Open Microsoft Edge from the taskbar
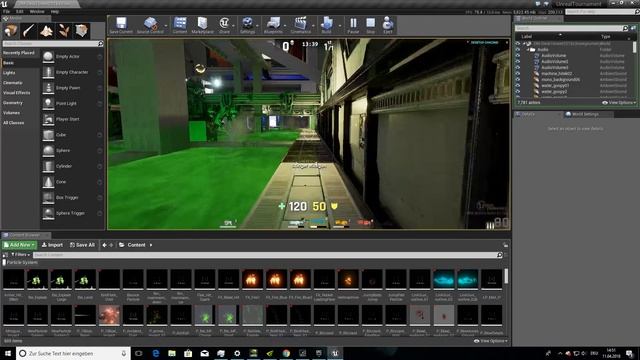Viewport: 640px width, 360px height. pos(156,353)
